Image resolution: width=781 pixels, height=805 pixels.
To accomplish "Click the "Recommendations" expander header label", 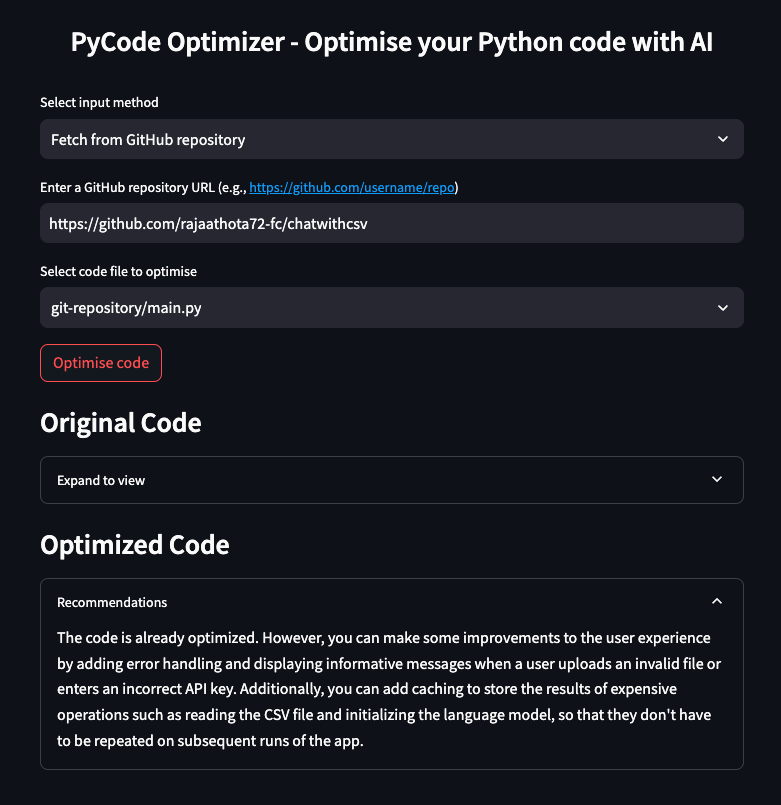I will point(112,602).
